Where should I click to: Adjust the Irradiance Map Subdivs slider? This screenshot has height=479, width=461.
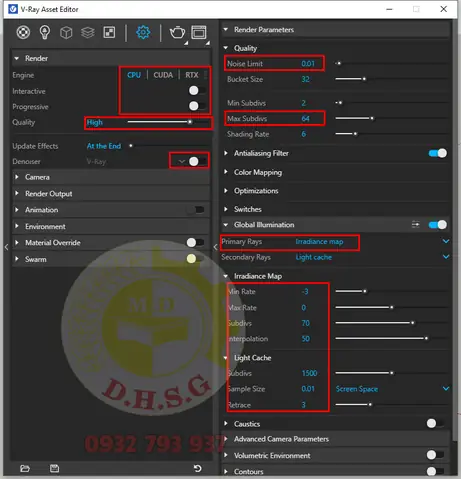tap(391, 323)
